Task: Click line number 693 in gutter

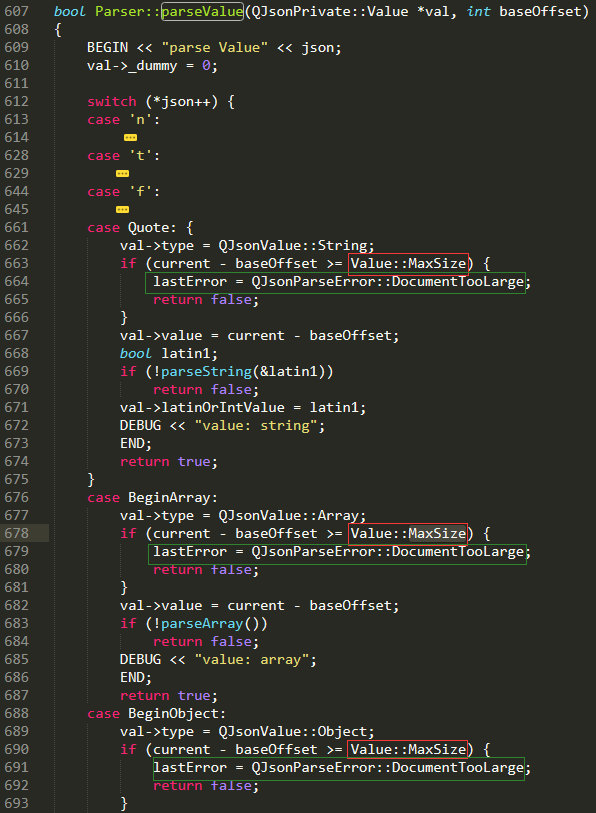Action: [17, 803]
